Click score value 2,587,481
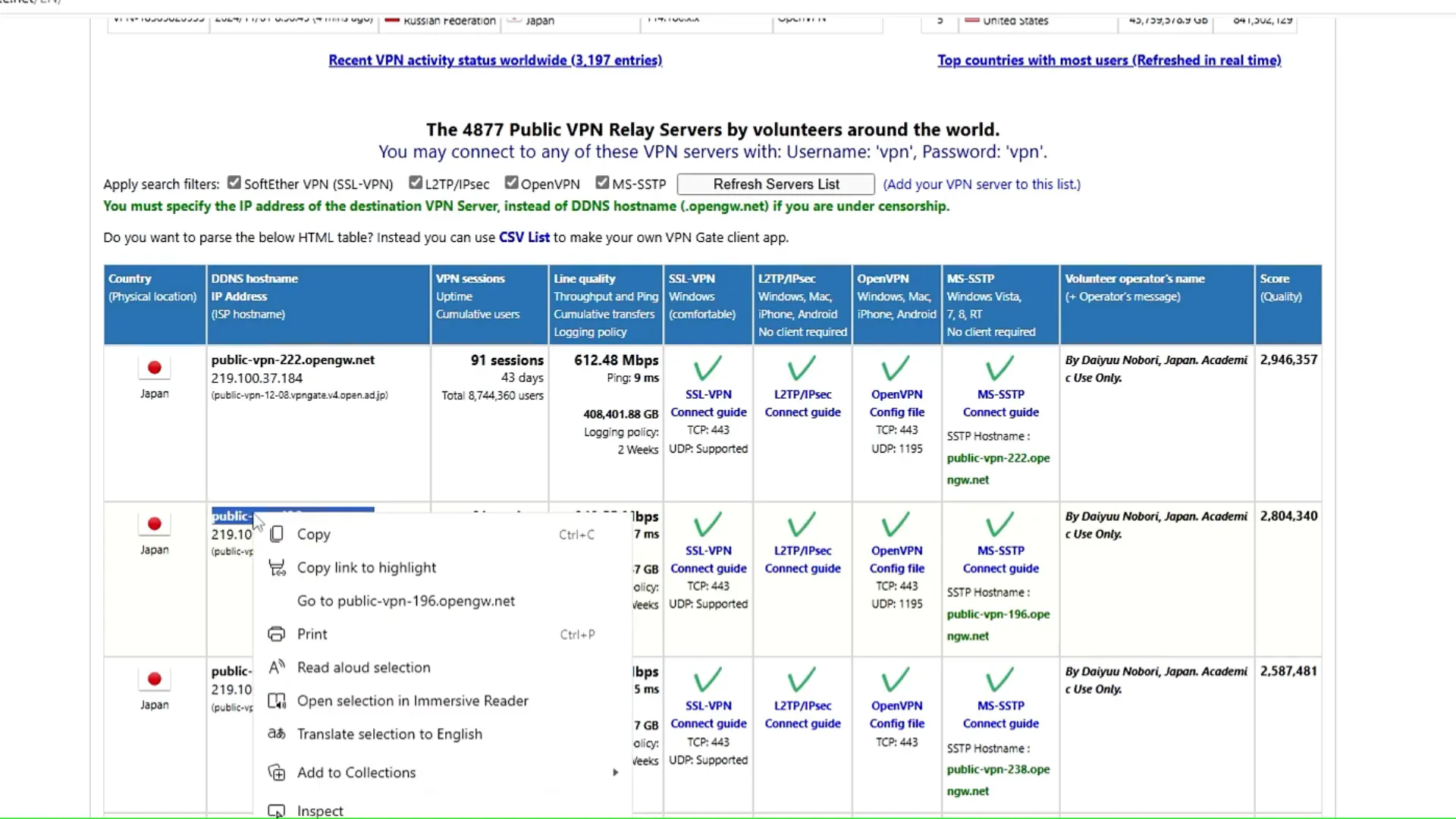Screen dimensions: 1456x819 1288,672
